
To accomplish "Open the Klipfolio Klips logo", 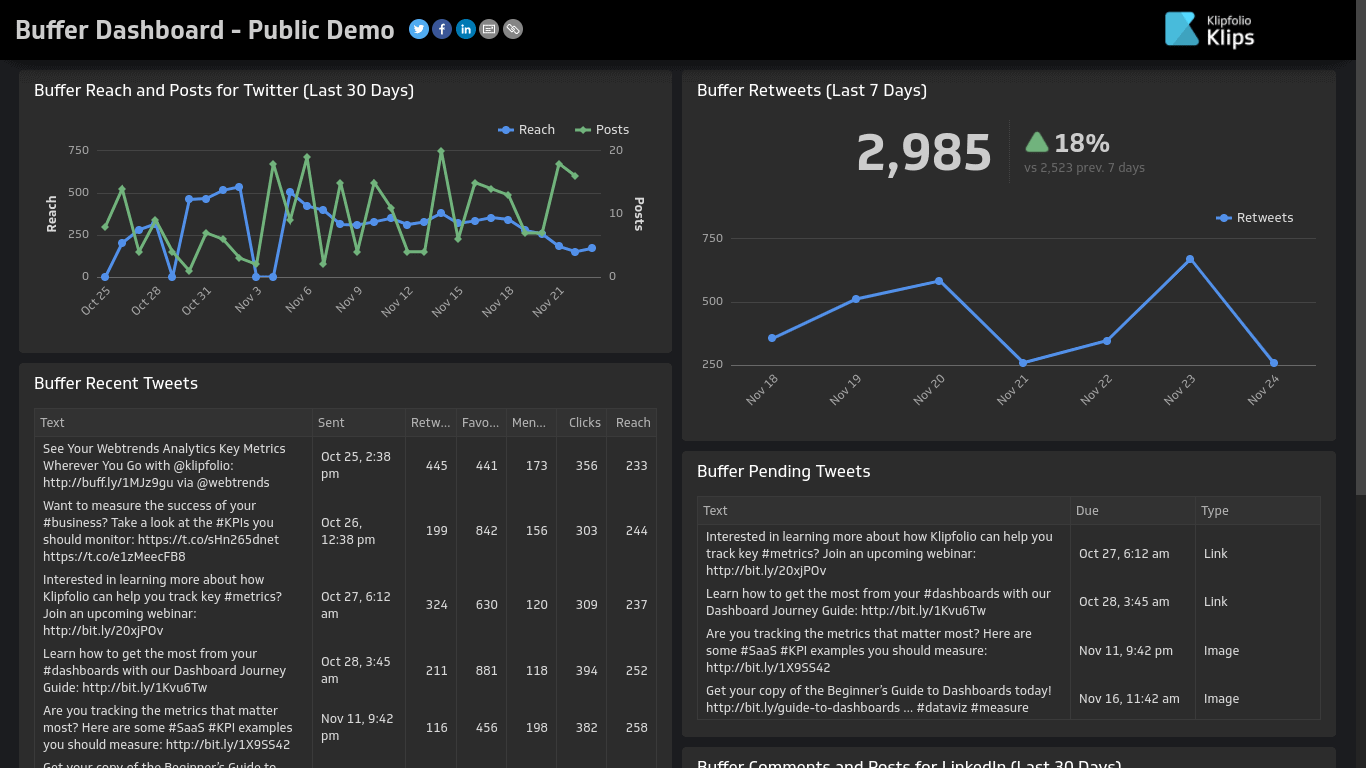I will coord(1210,29).
